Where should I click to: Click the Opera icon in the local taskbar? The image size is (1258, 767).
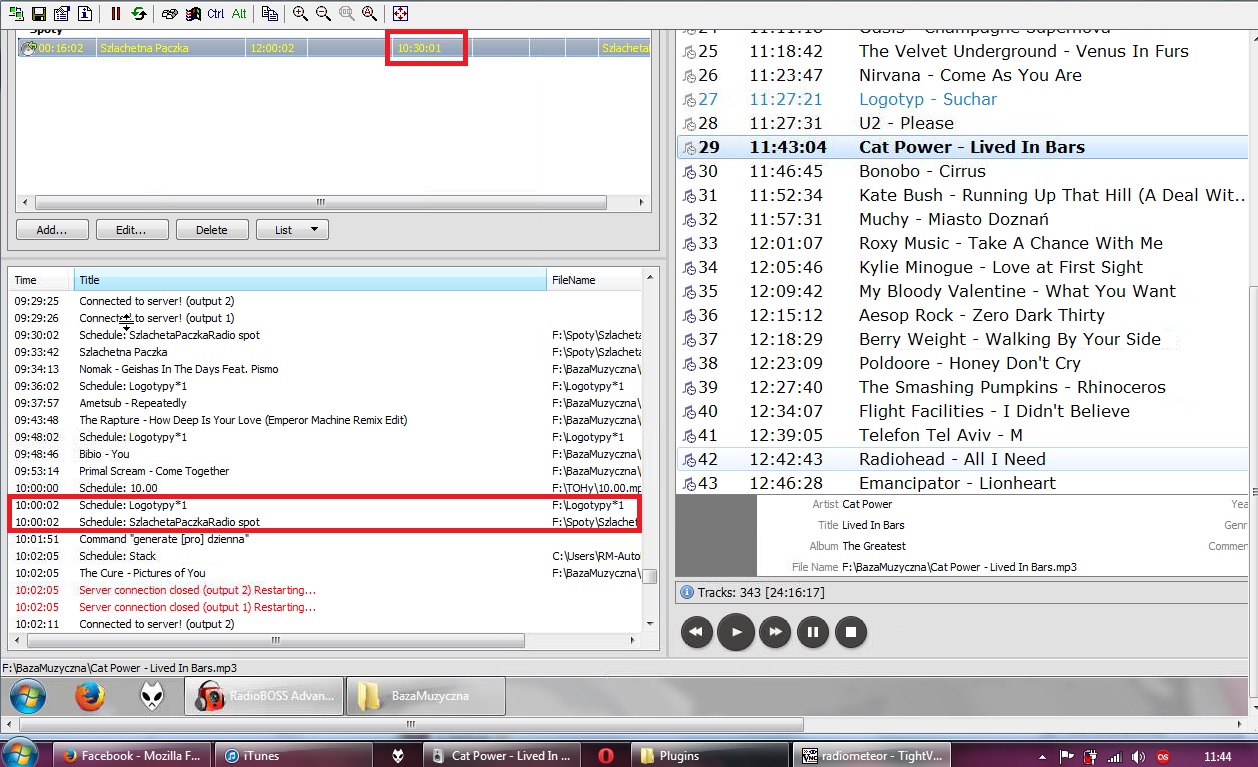(606, 756)
